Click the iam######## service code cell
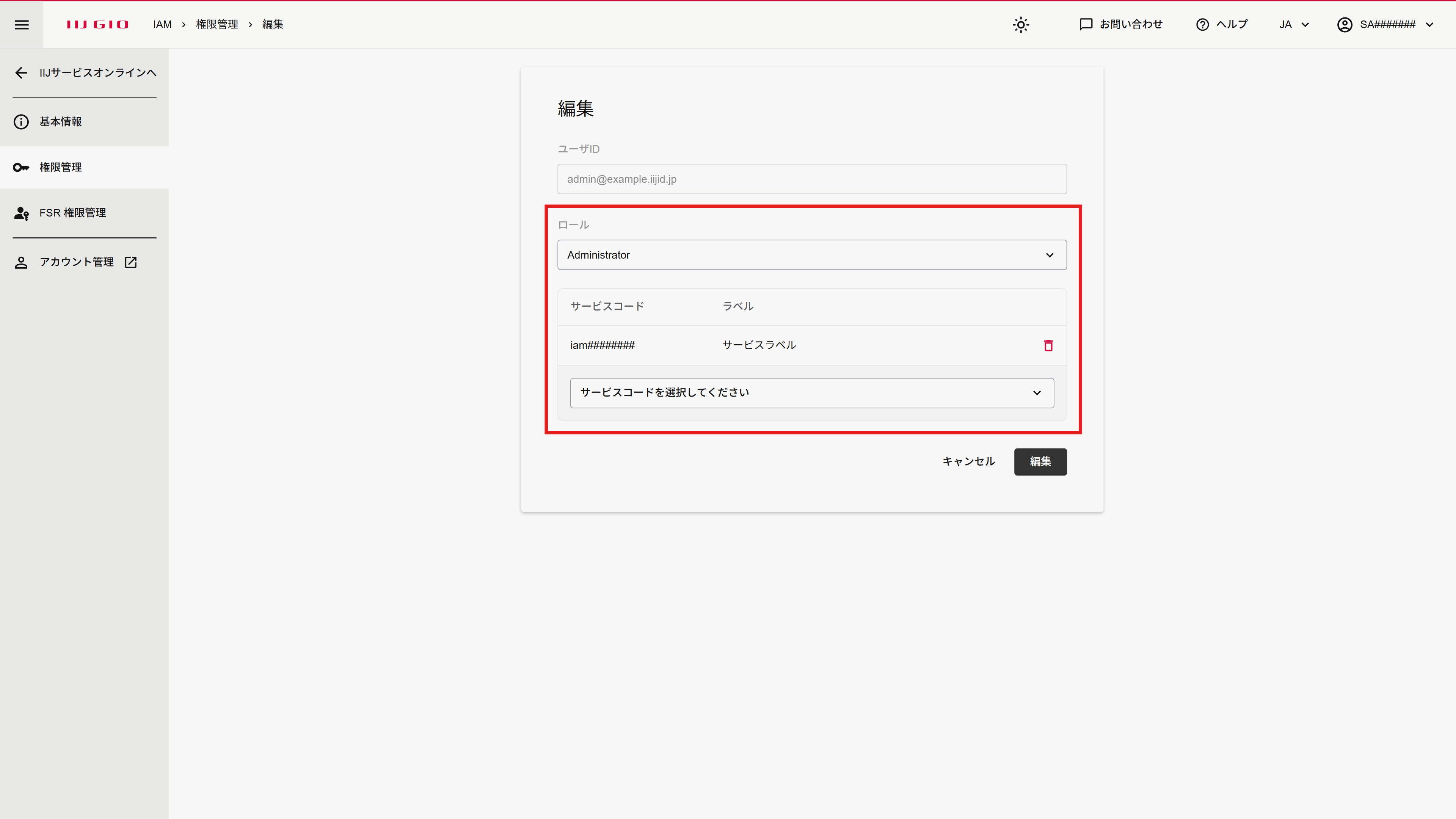The image size is (1456, 819). (602, 345)
